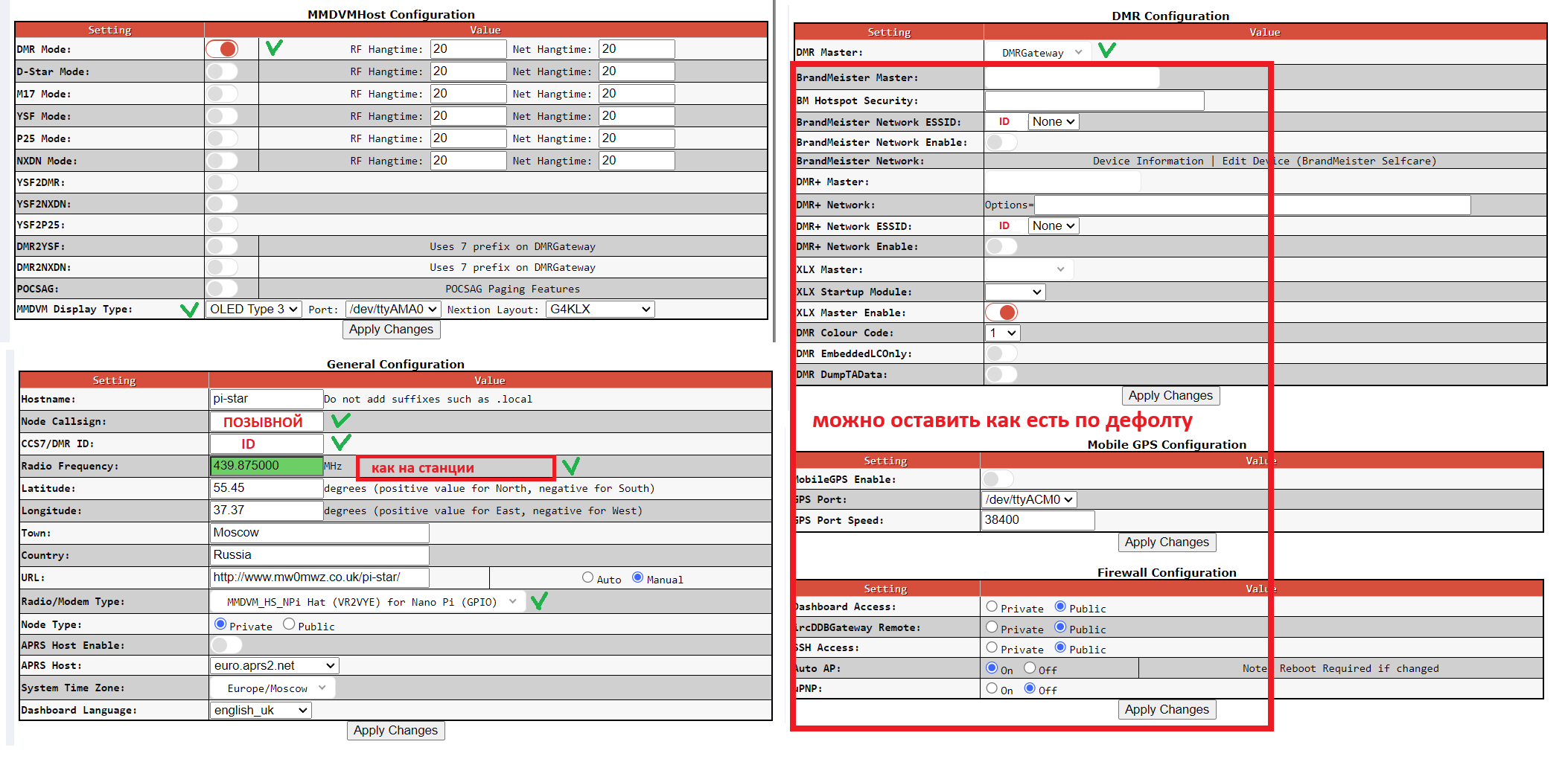Open the MMDVM Display Type dropdown
1568x759 pixels.
click(254, 310)
